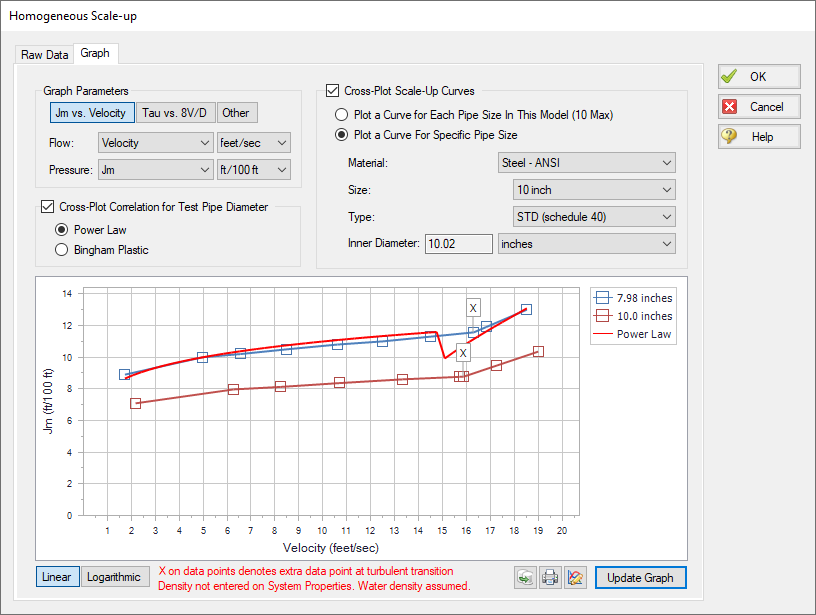Click the last blue data point near 18.5 ft/sec

tap(526, 309)
